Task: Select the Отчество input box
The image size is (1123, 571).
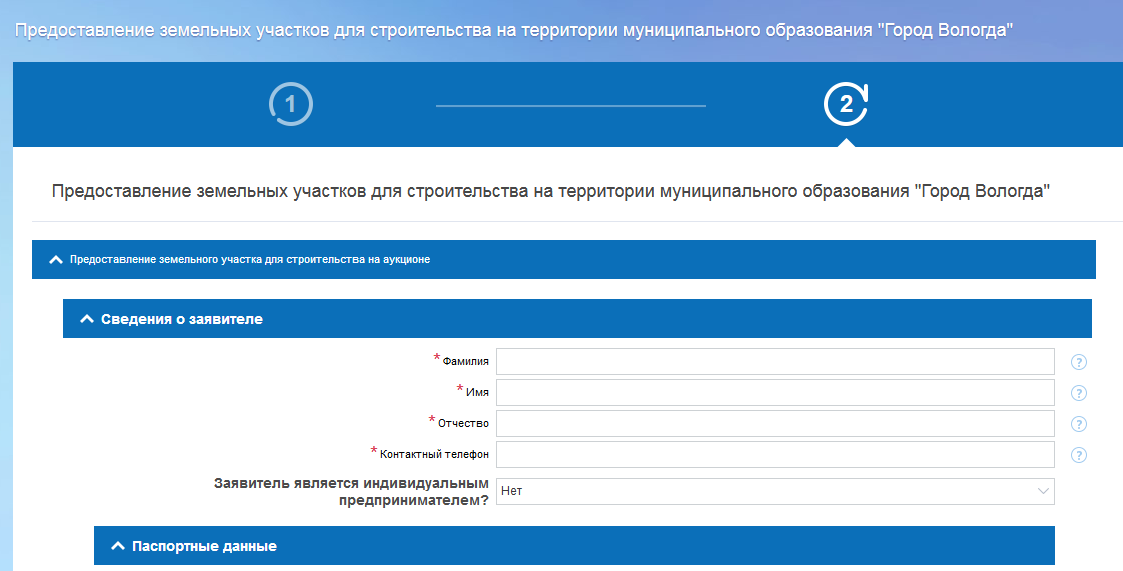Action: pyautogui.click(x=775, y=423)
